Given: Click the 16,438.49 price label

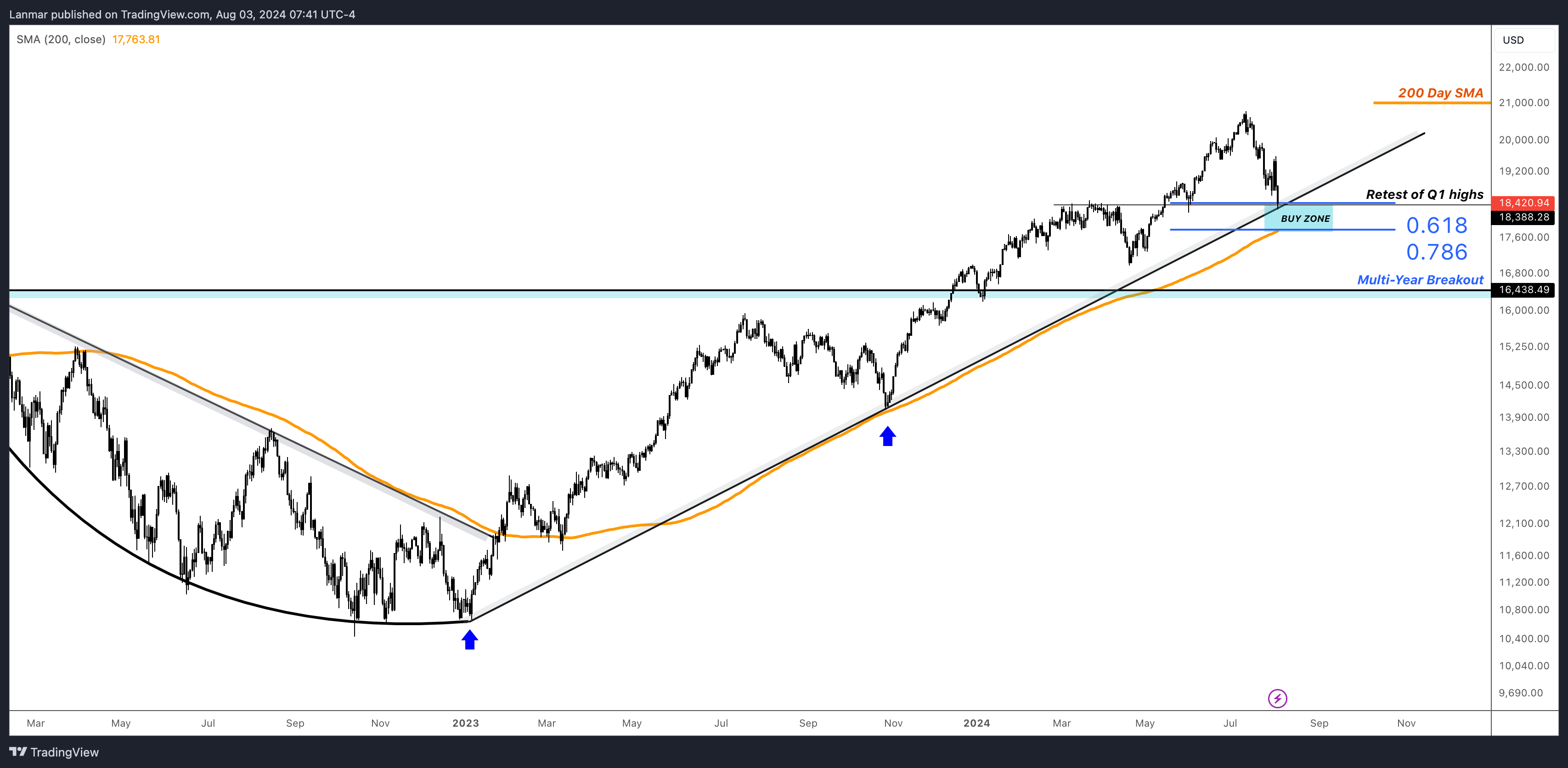Looking at the screenshot, I should 1523,290.
